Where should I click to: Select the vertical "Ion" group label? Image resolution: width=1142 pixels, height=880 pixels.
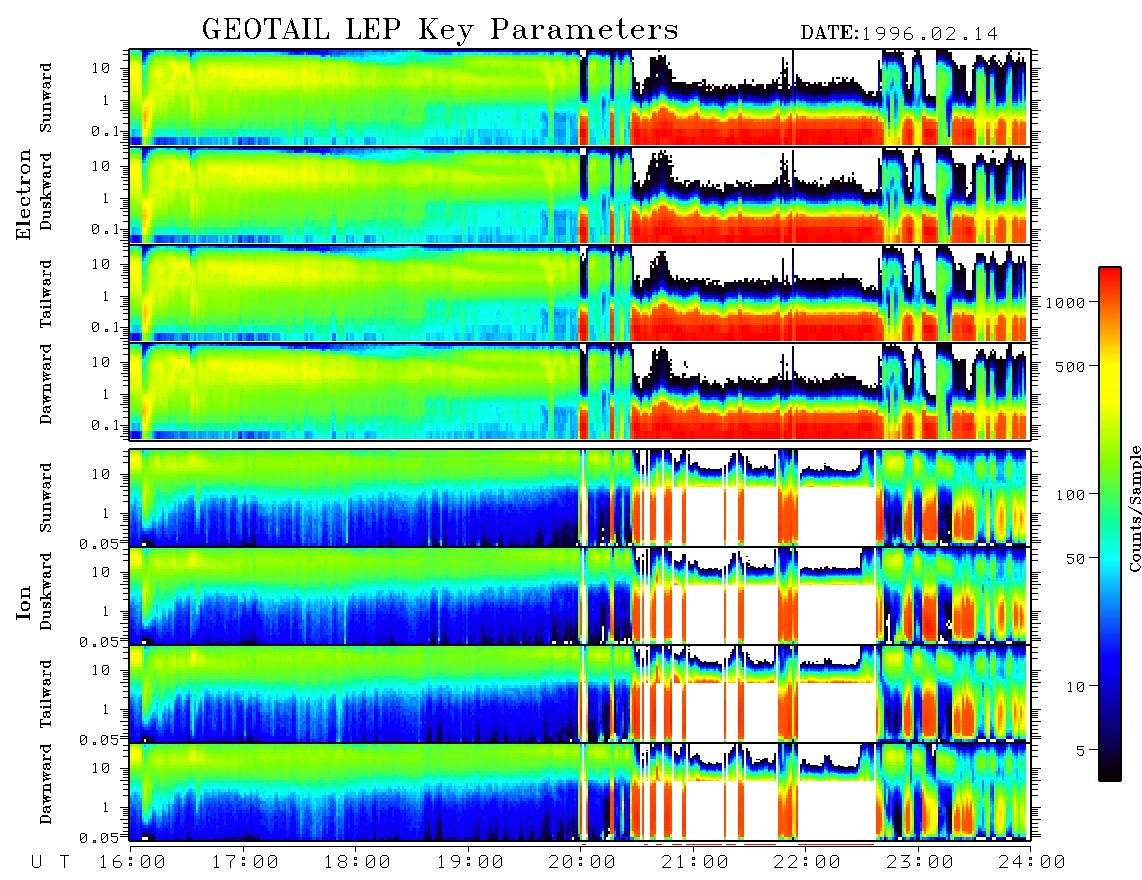click(x=24, y=602)
